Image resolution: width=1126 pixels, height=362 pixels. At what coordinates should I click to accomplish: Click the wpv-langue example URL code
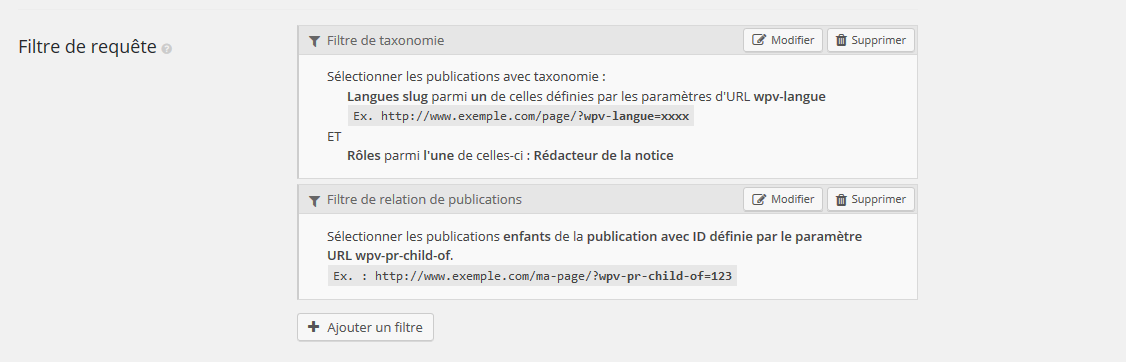point(521,116)
